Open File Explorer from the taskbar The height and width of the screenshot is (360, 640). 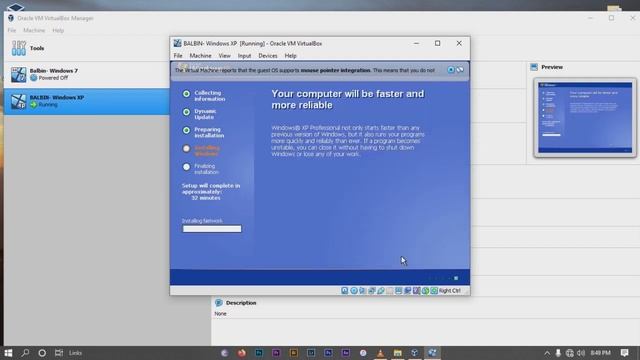click(398, 353)
